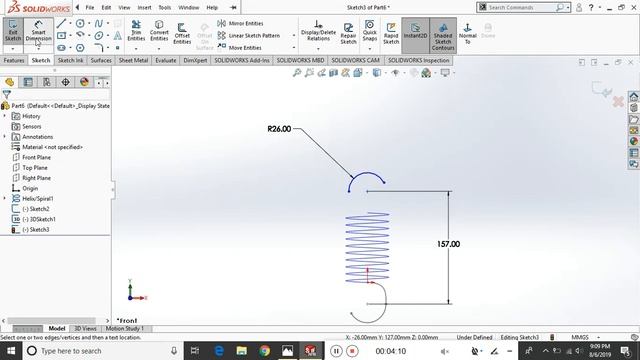Switch to Sheet Metal tab

[x=133, y=60]
